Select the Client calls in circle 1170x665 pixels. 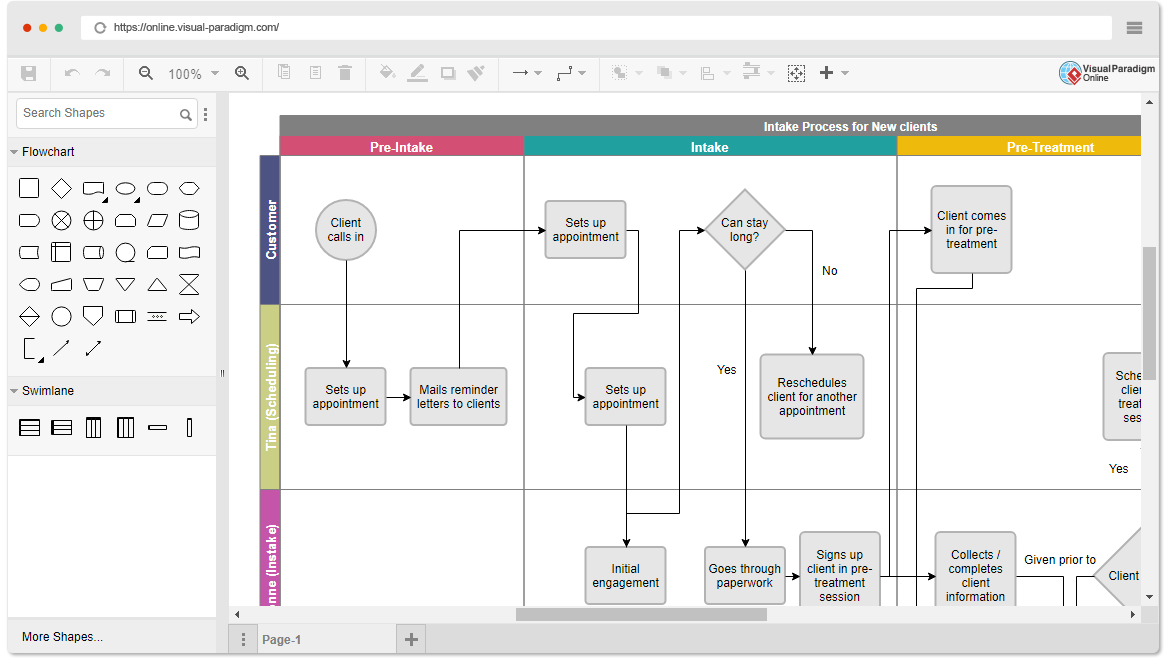tap(345, 230)
